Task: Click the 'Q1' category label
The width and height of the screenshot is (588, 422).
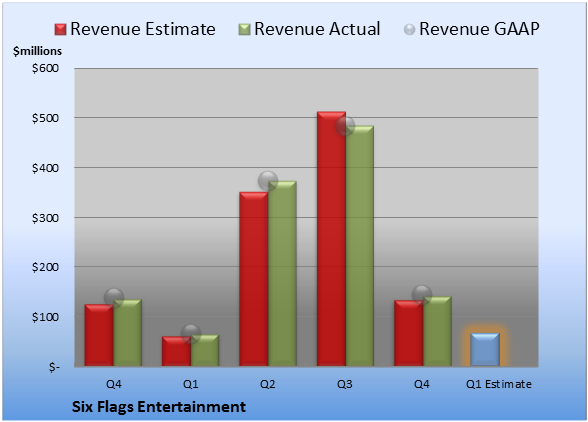Action: (190, 384)
